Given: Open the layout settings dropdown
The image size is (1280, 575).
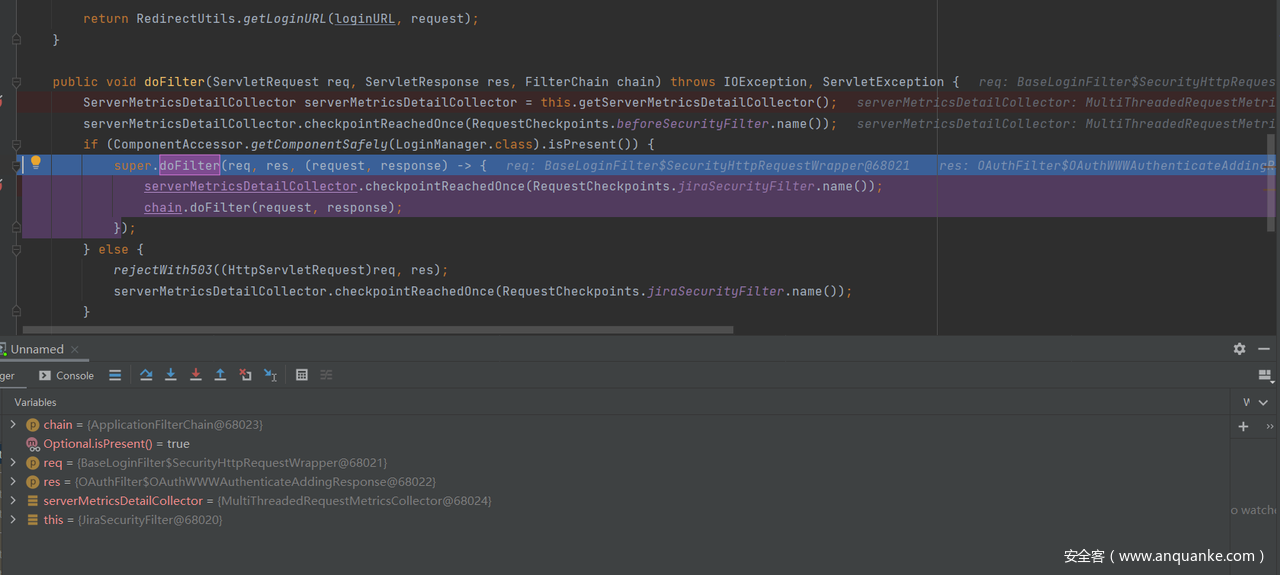Looking at the screenshot, I should coord(1265,375).
